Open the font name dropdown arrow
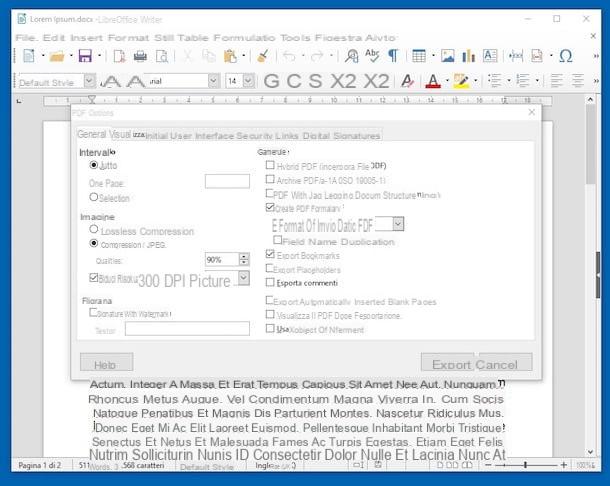 [x=213, y=81]
